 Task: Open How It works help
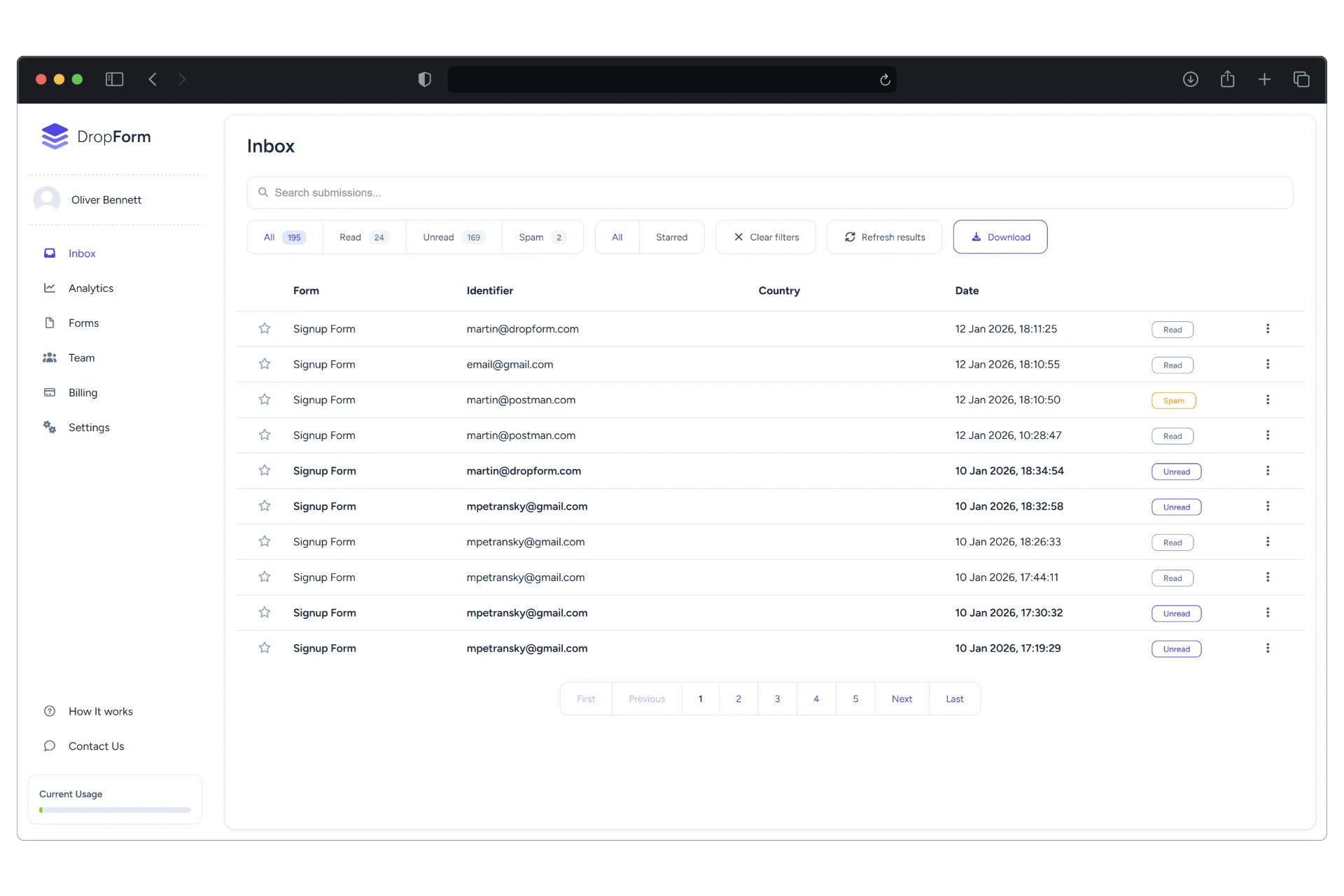pyautogui.click(x=100, y=711)
